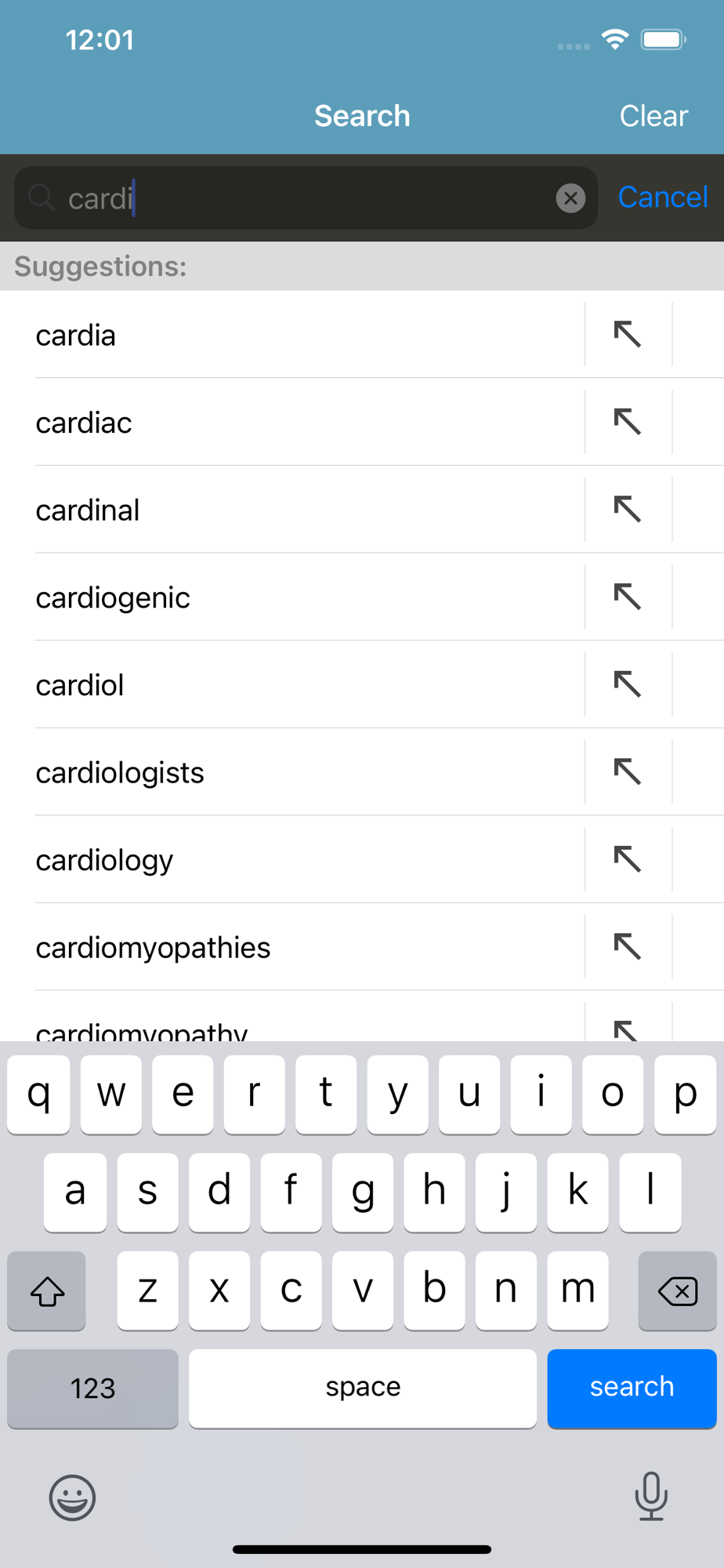Tap the fill-in arrow next to cardia
The height and width of the screenshot is (1568, 724).
point(628,335)
